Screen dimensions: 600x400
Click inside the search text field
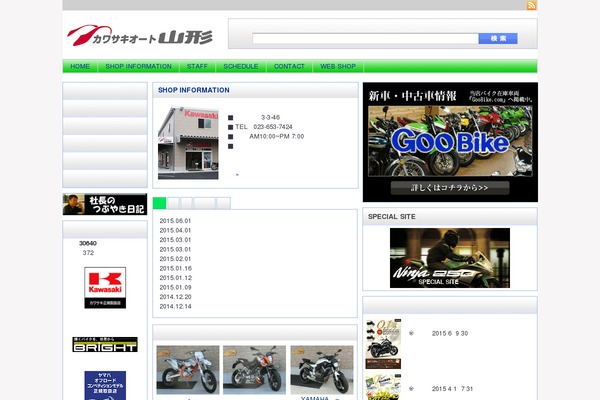(x=365, y=38)
